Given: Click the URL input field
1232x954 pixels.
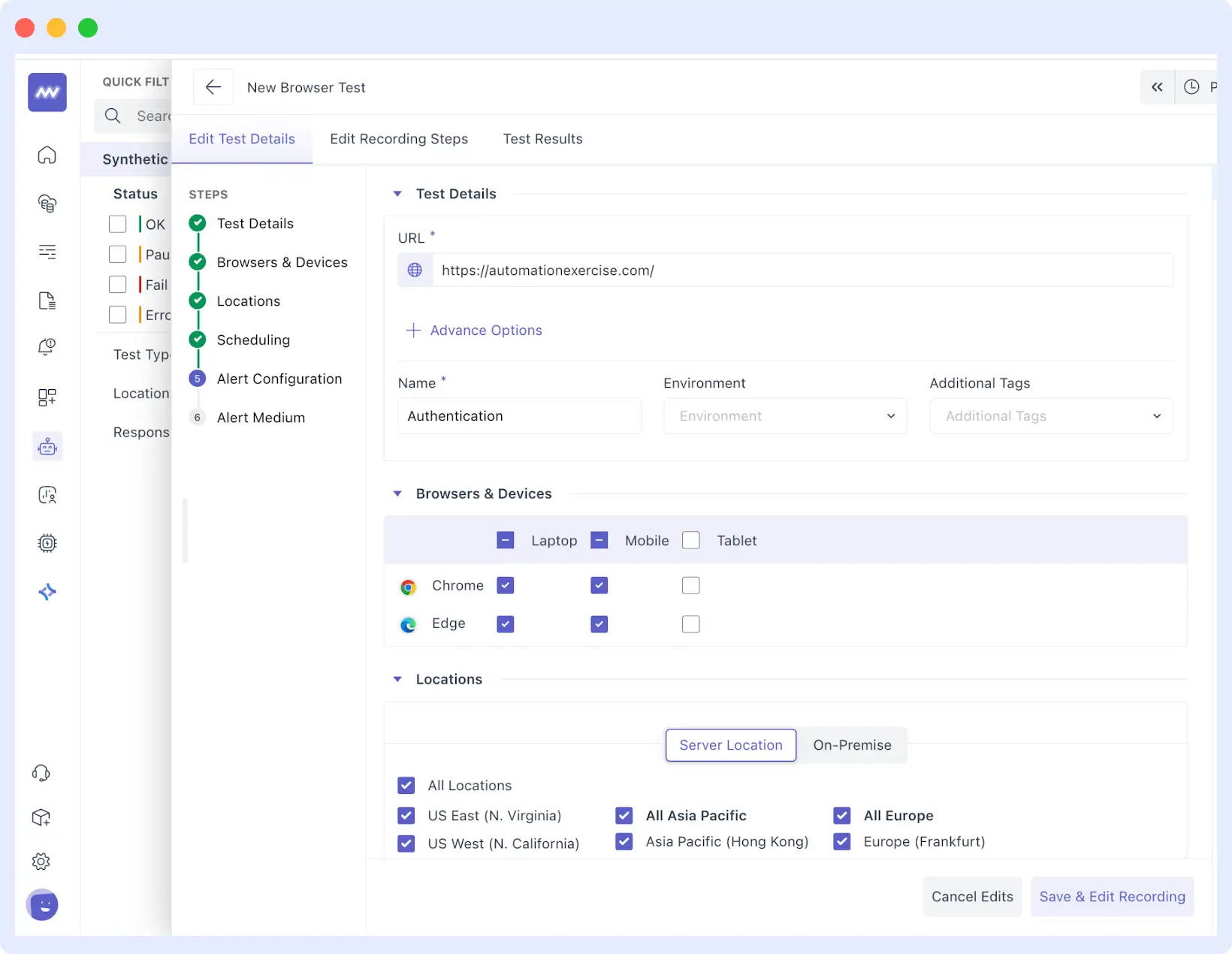Looking at the screenshot, I should (802, 270).
